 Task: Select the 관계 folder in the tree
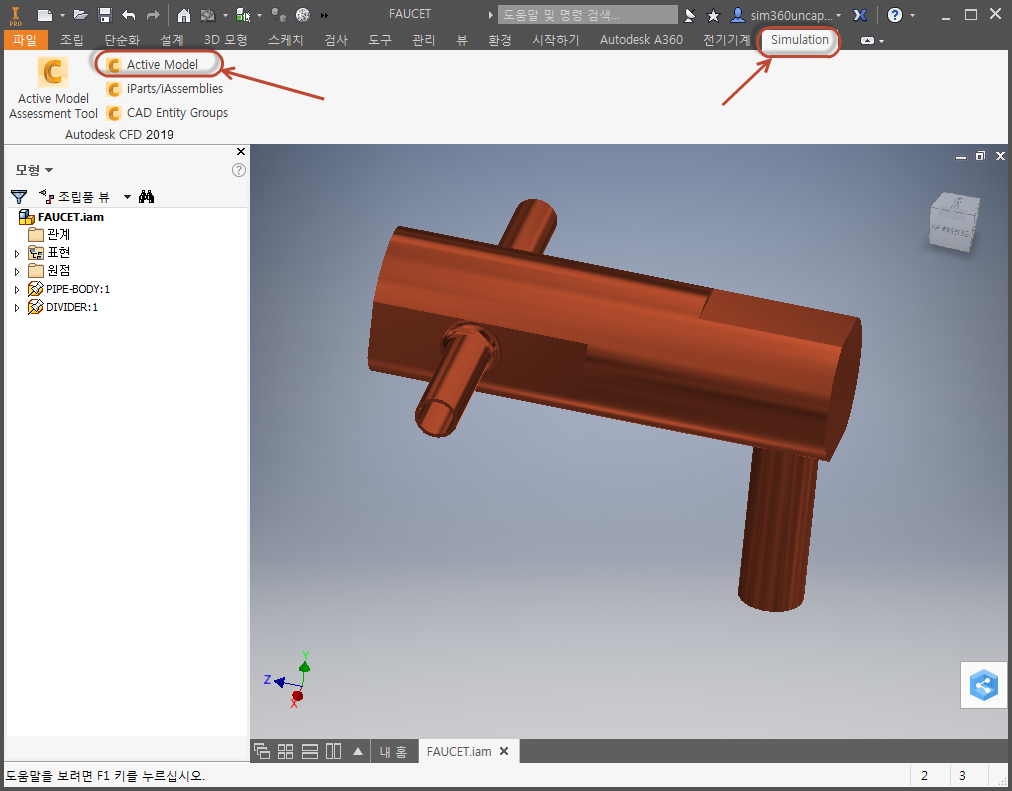point(49,234)
